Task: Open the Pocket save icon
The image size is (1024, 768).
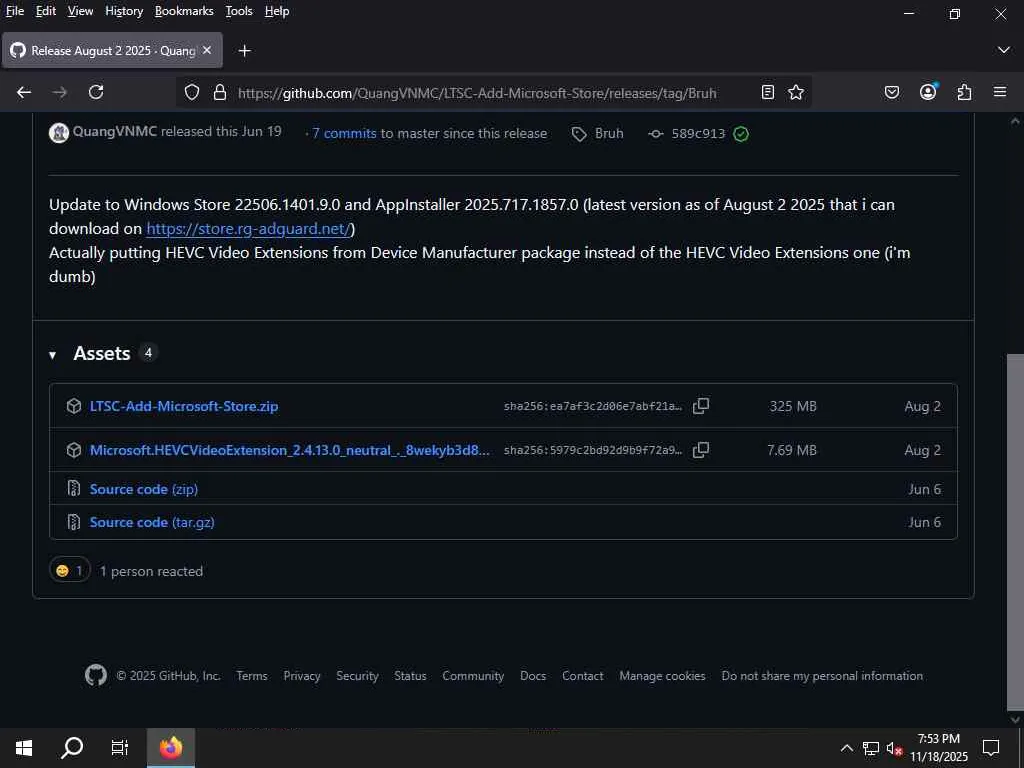Action: 891,92
